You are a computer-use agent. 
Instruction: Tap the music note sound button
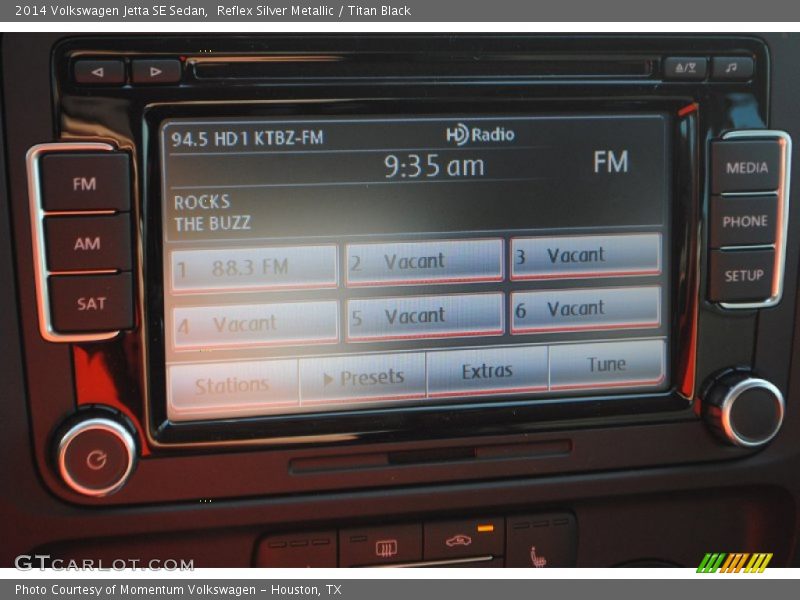732,67
